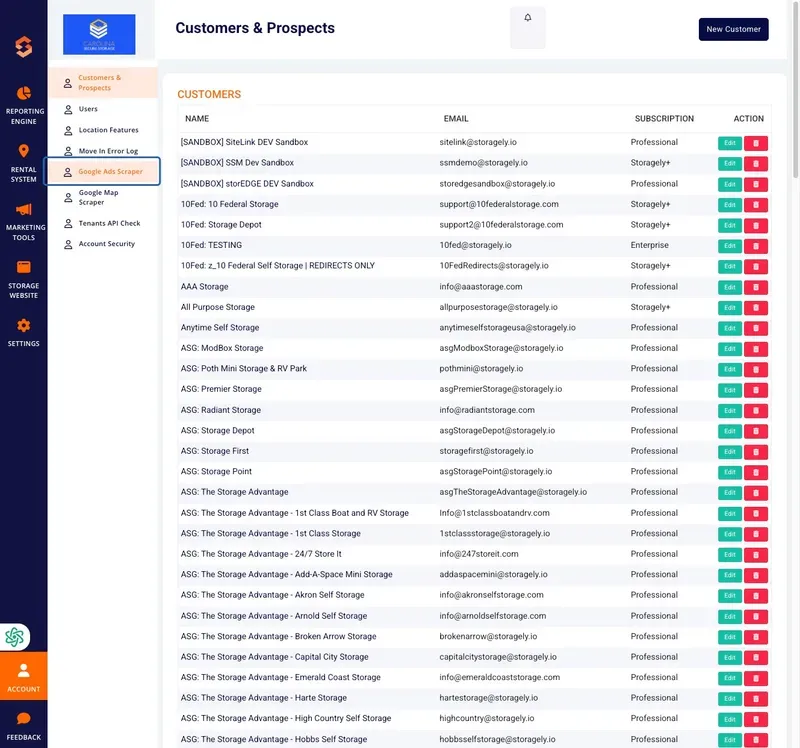Image resolution: width=800 pixels, height=748 pixels.
Task: Click 'ASG: Poth Mini Storage & RV Park'
Action: point(243,368)
